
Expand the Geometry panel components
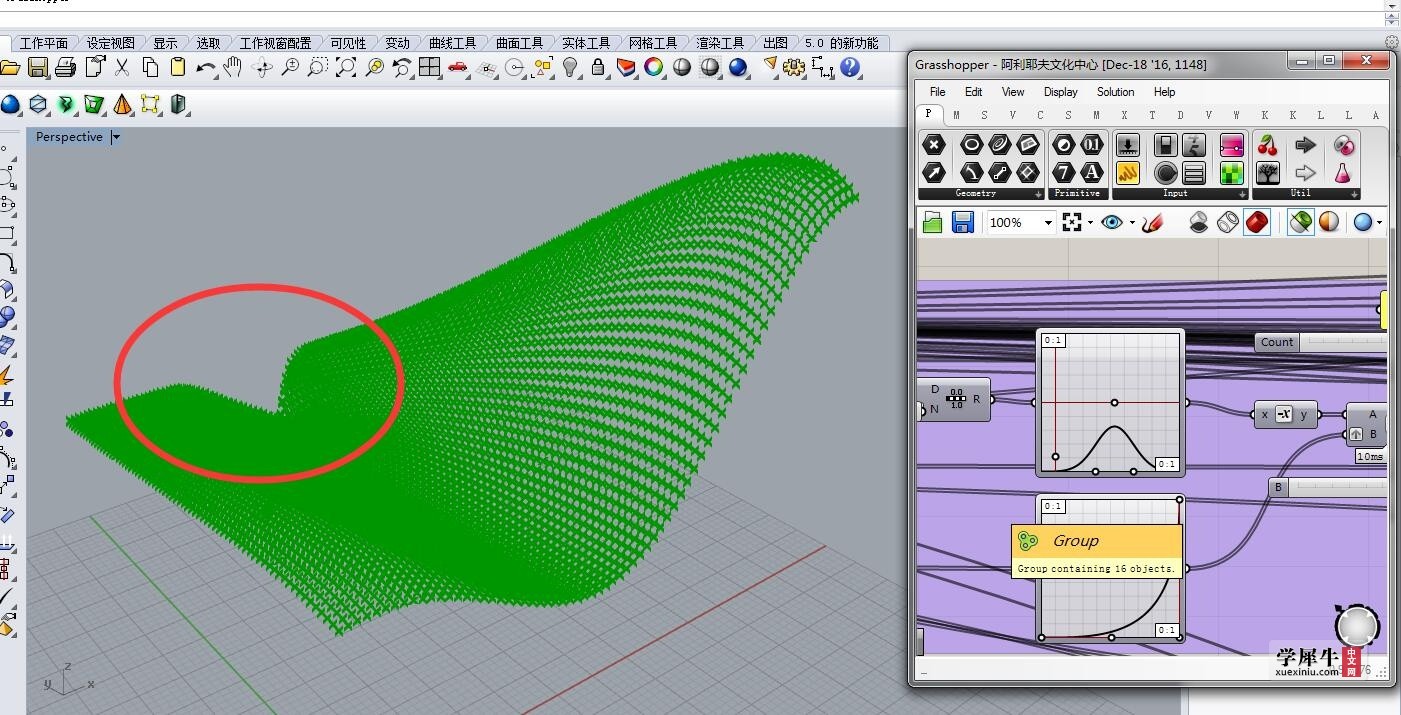click(x=1038, y=194)
